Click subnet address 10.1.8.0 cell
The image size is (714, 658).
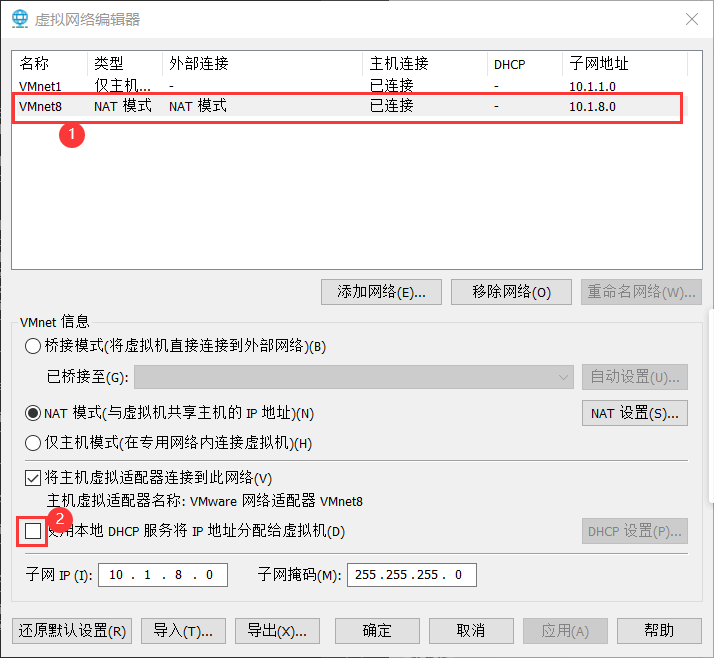(592, 107)
